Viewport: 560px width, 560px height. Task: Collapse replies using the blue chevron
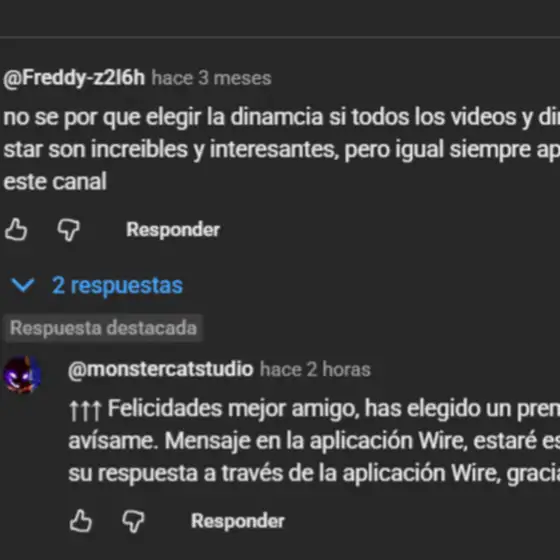point(23,285)
